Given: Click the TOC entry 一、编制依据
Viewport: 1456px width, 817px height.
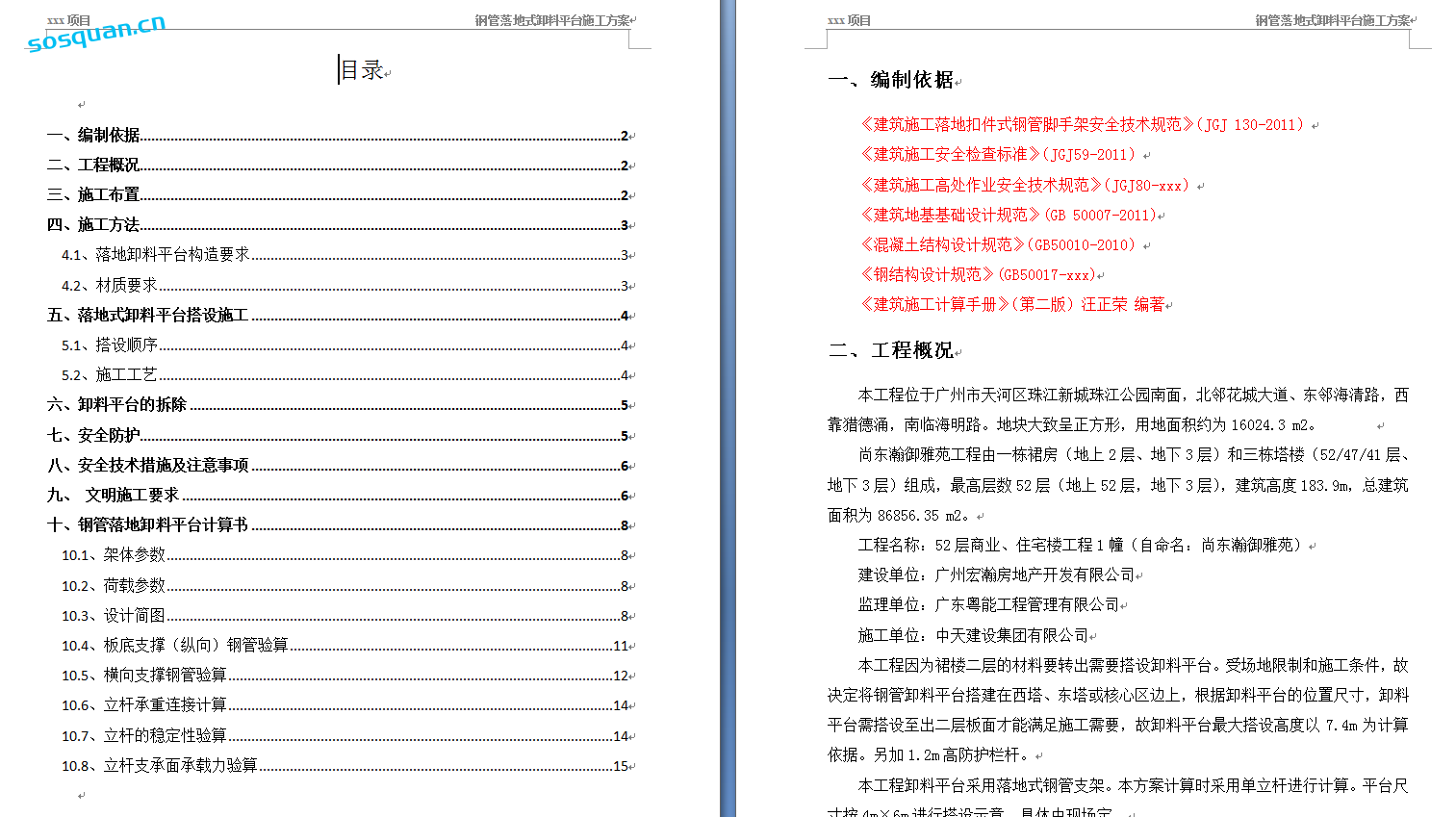Looking at the screenshot, I should coord(94,136).
